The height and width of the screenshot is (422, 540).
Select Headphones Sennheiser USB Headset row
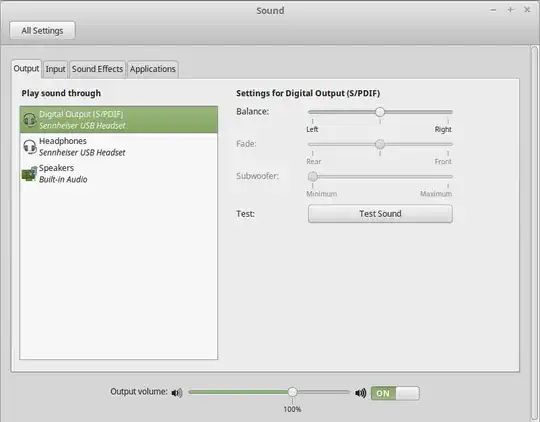click(x=119, y=146)
